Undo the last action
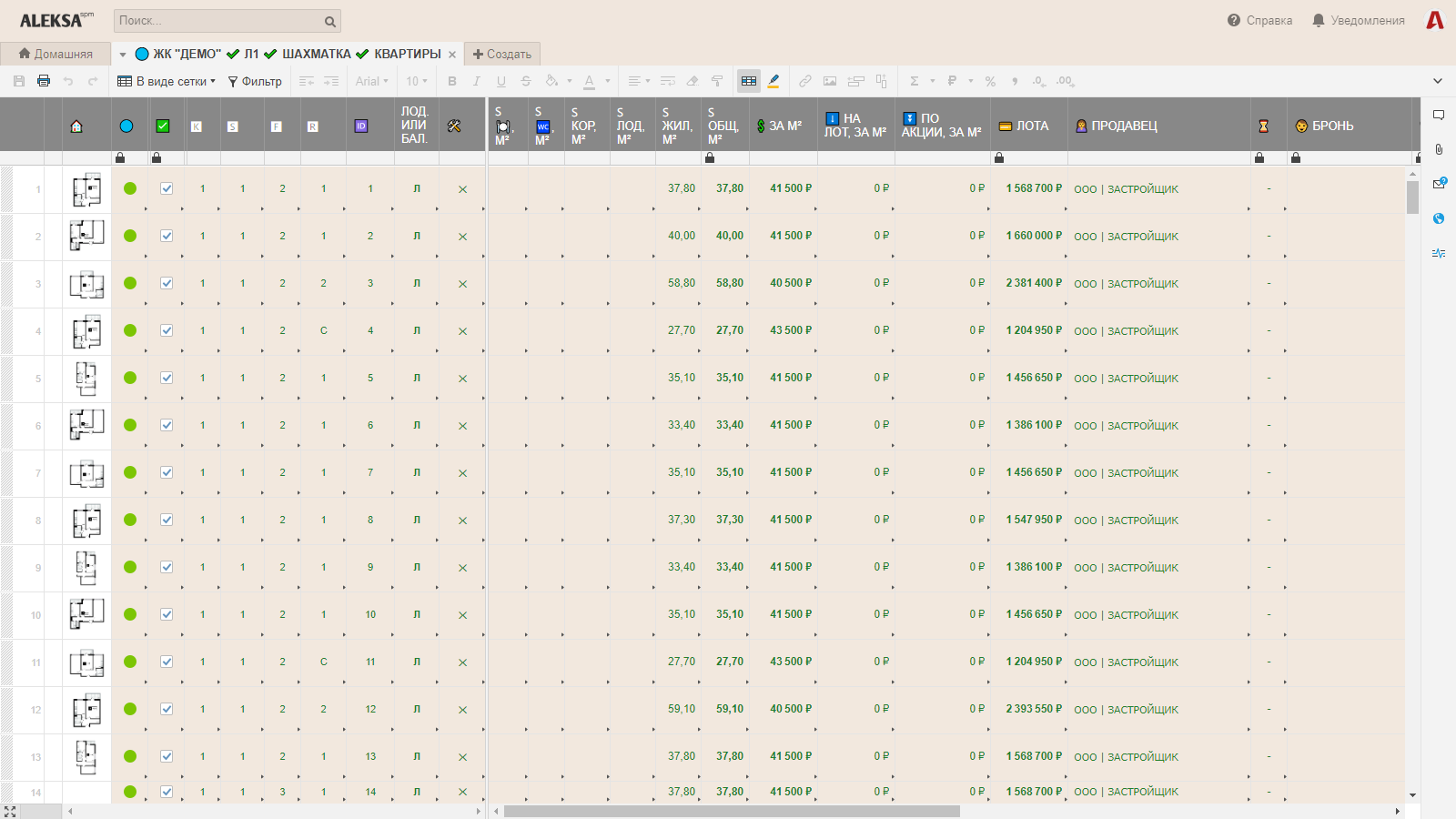 [68, 81]
